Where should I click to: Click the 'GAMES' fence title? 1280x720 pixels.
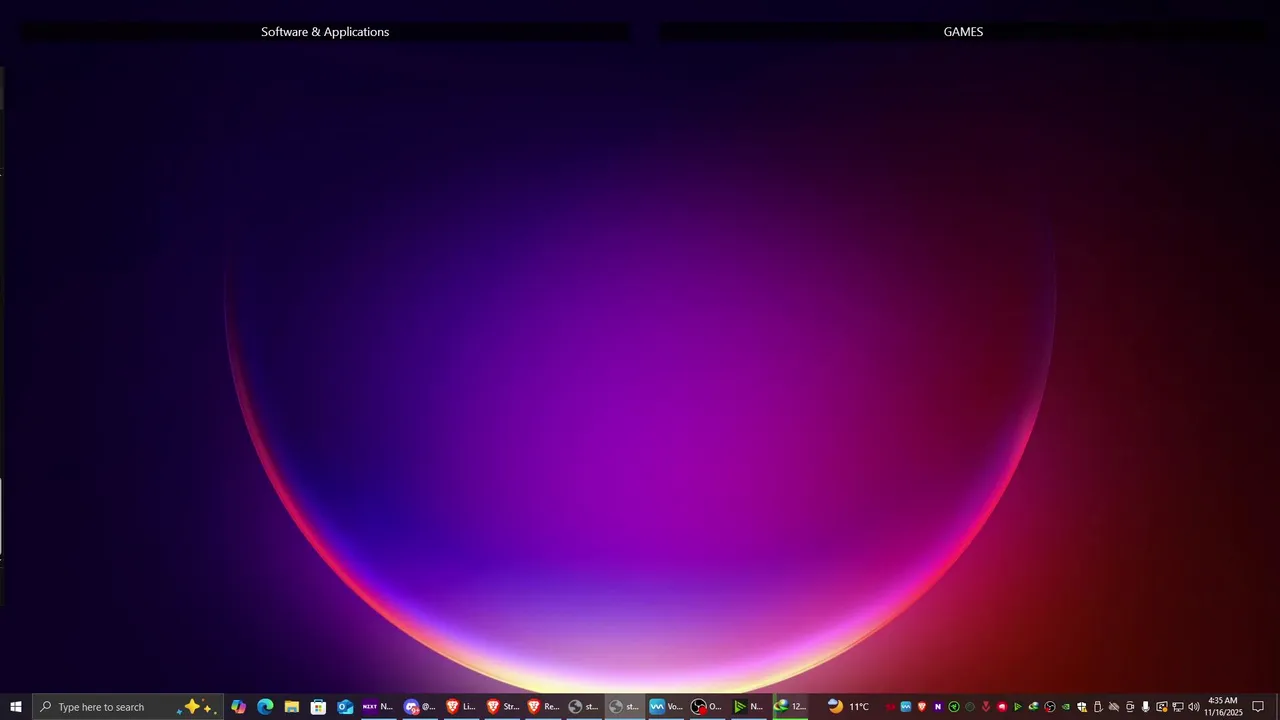pyautogui.click(x=963, y=32)
